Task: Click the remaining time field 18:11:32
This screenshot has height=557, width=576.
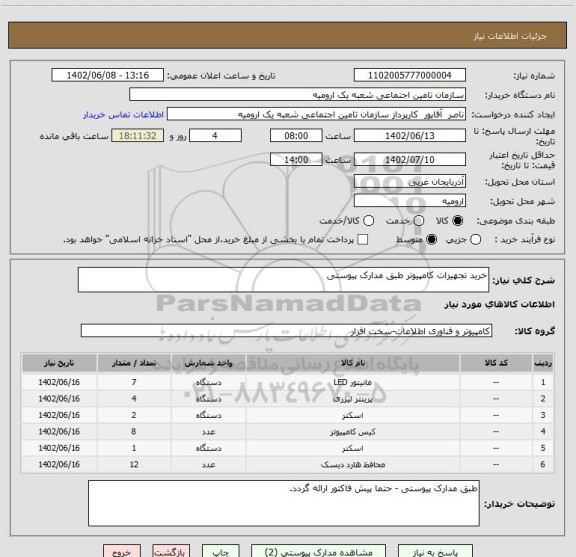Action: click(x=138, y=136)
